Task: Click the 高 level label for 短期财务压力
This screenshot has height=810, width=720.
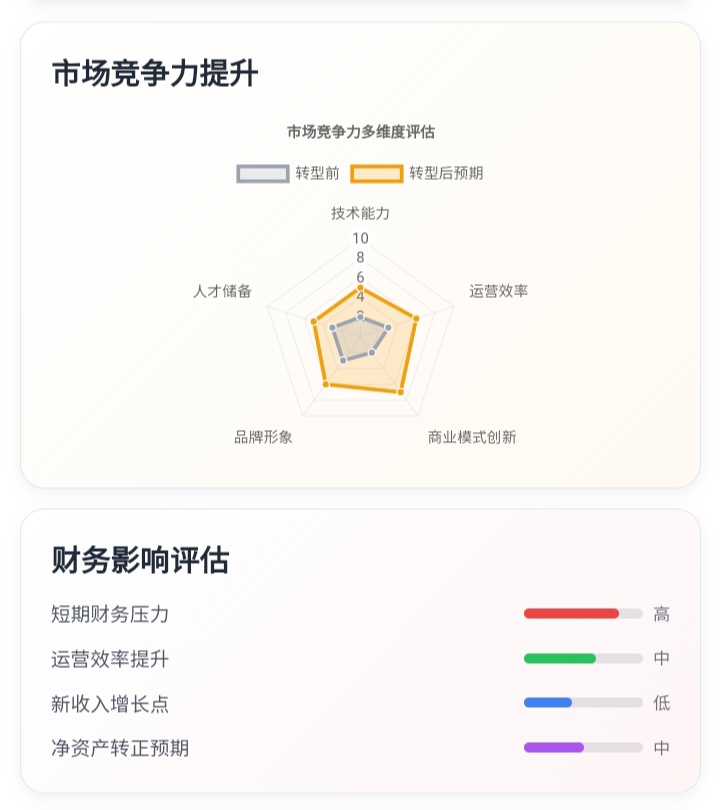Action: (x=662, y=614)
